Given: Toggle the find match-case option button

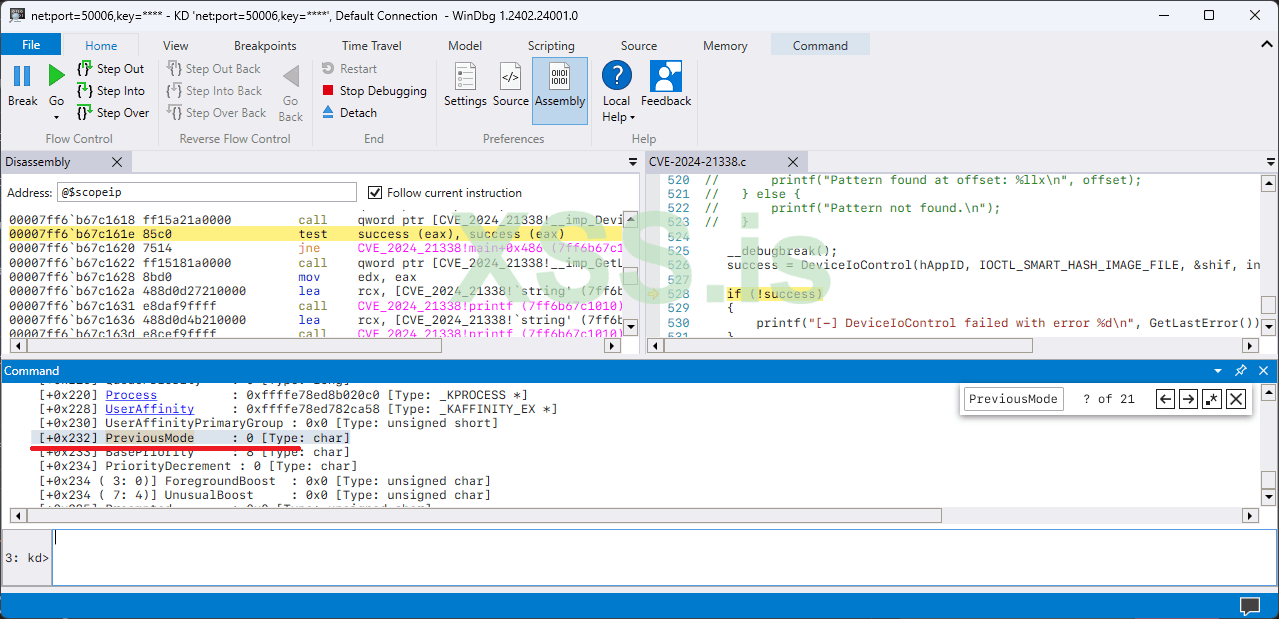Looking at the screenshot, I should point(1212,399).
